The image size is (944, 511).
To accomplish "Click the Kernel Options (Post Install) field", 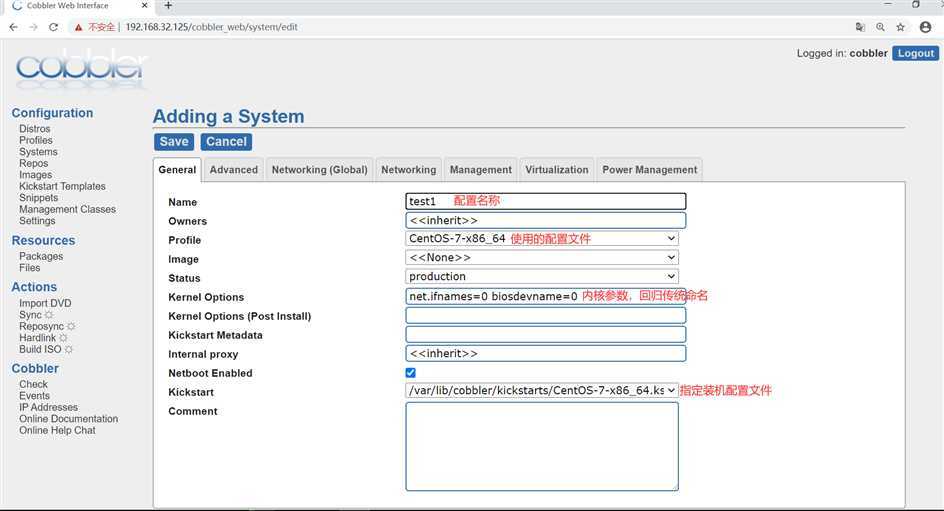I will 545,315.
